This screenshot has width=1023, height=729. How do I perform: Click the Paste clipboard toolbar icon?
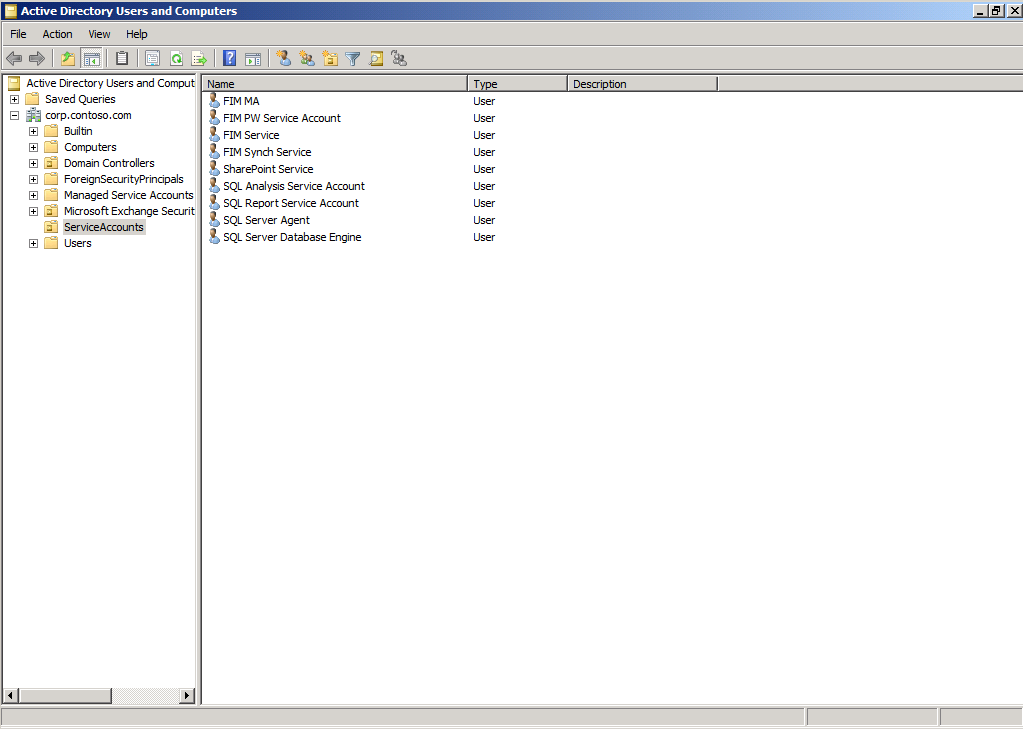point(121,59)
